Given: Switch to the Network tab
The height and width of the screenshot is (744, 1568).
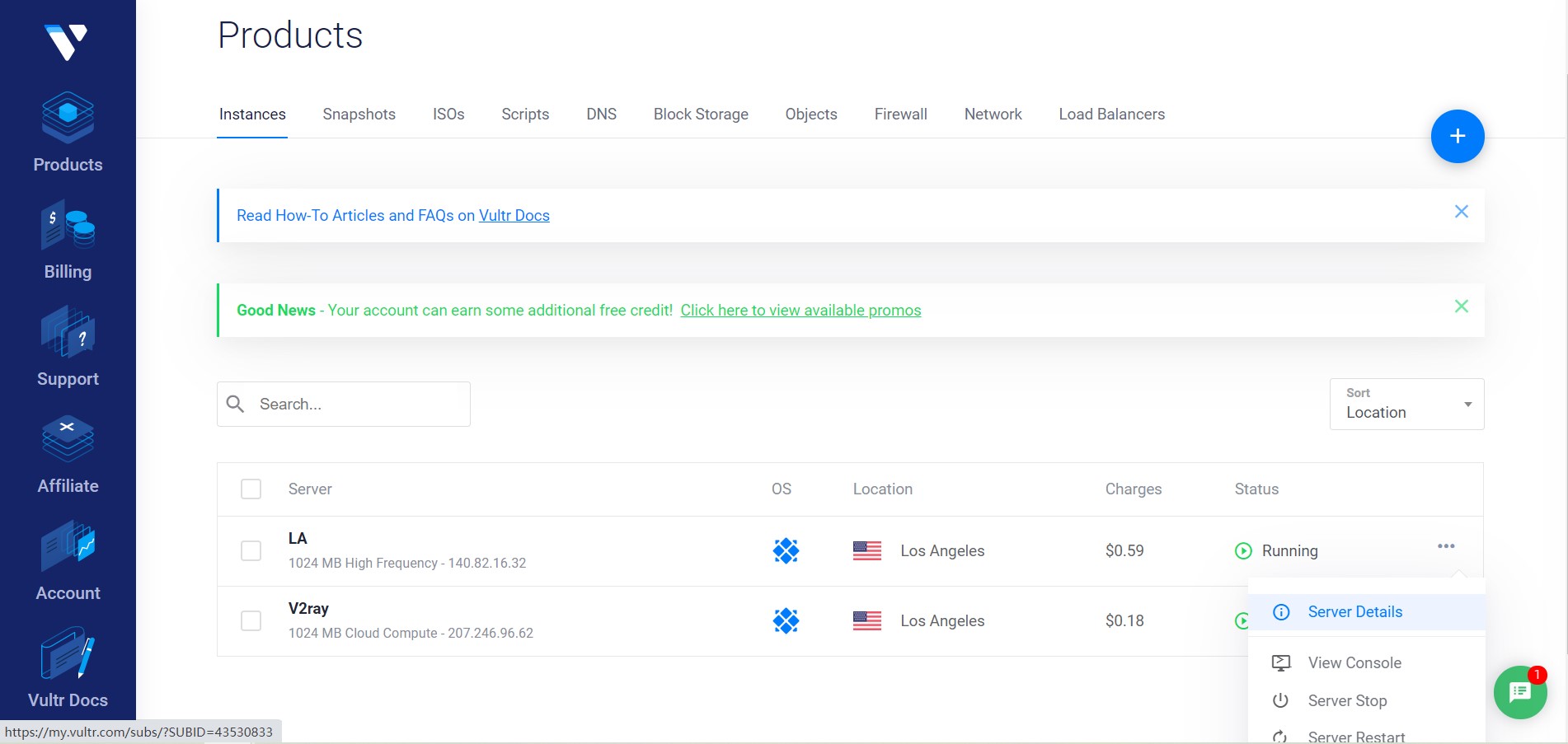Looking at the screenshot, I should pos(993,115).
